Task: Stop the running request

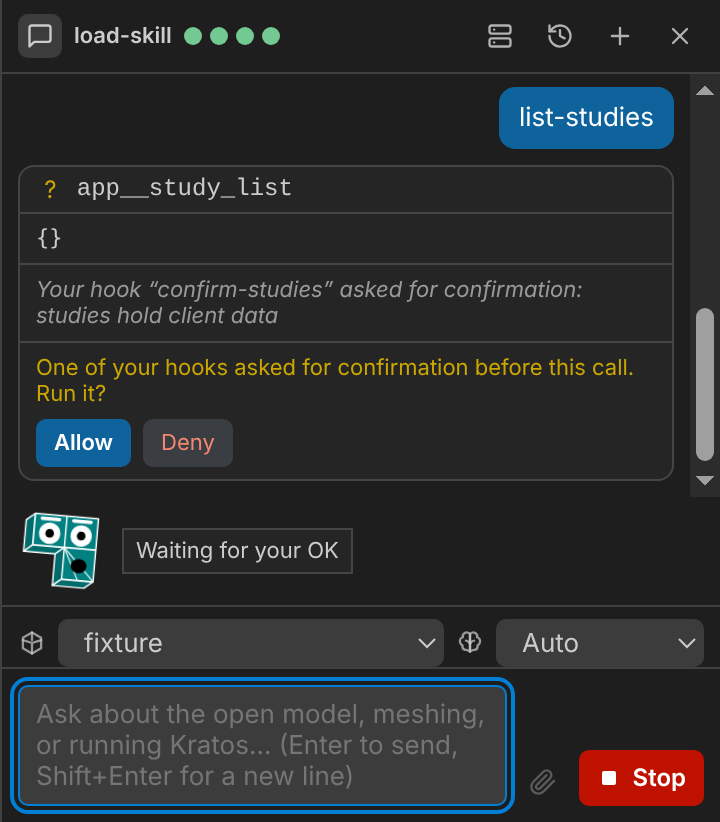Action: [641, 777]
